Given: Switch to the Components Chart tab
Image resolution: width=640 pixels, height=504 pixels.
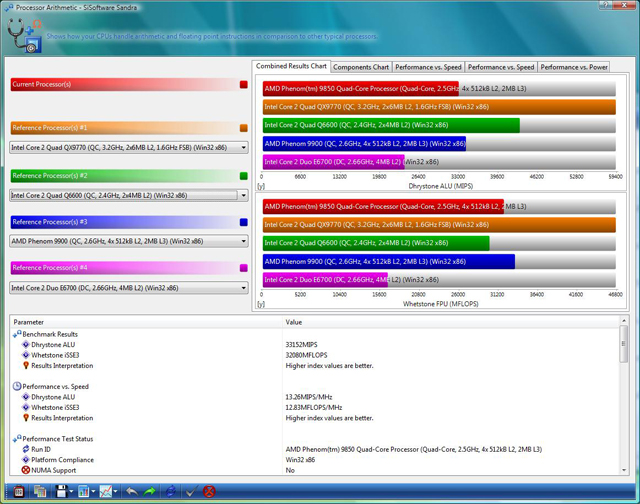Looking at the screenshot, I should coord(360,67).
